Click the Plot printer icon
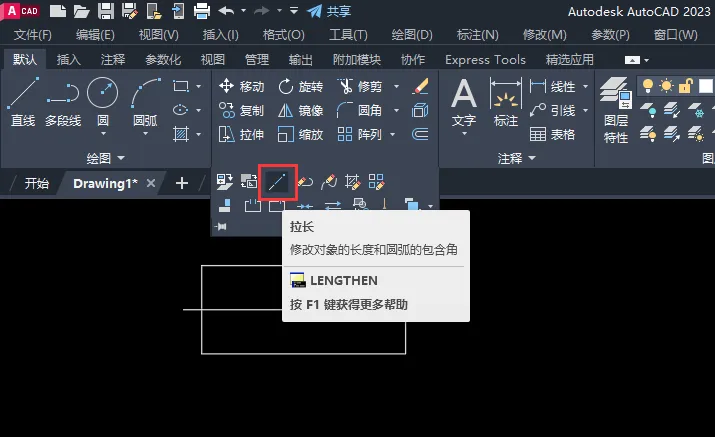 click(x=202, y=11)
